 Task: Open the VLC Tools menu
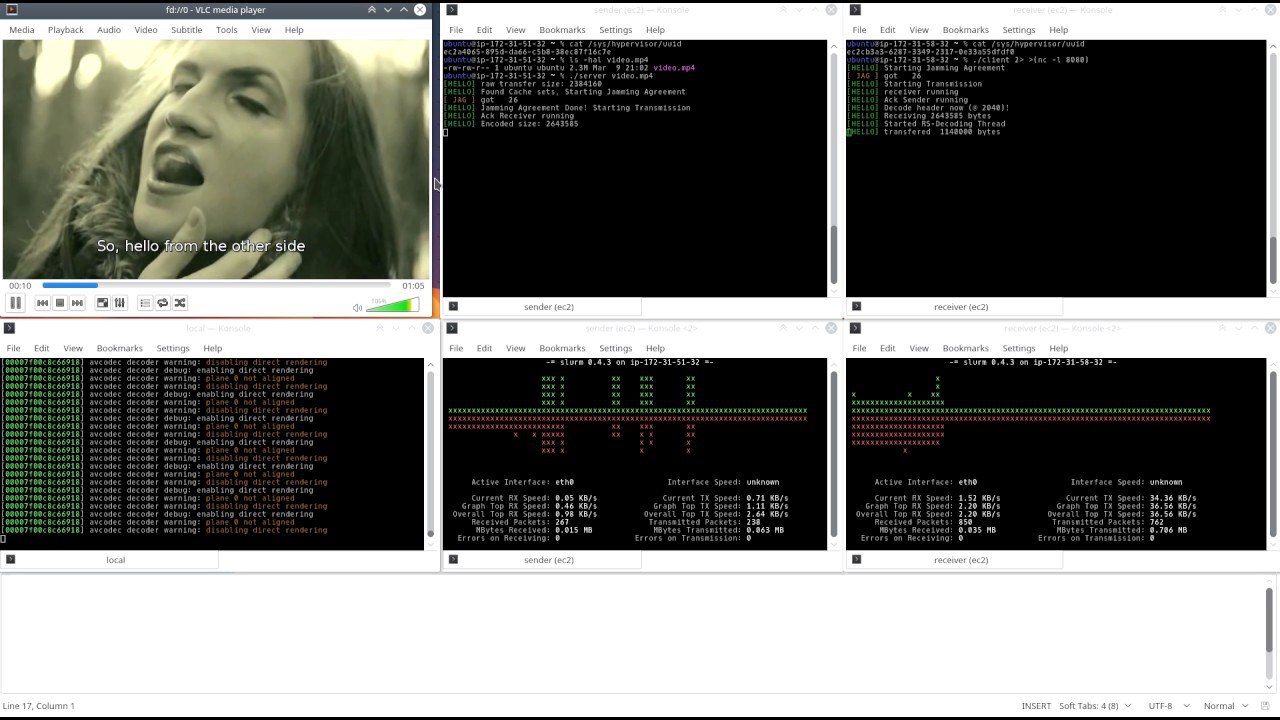[227, 30]
